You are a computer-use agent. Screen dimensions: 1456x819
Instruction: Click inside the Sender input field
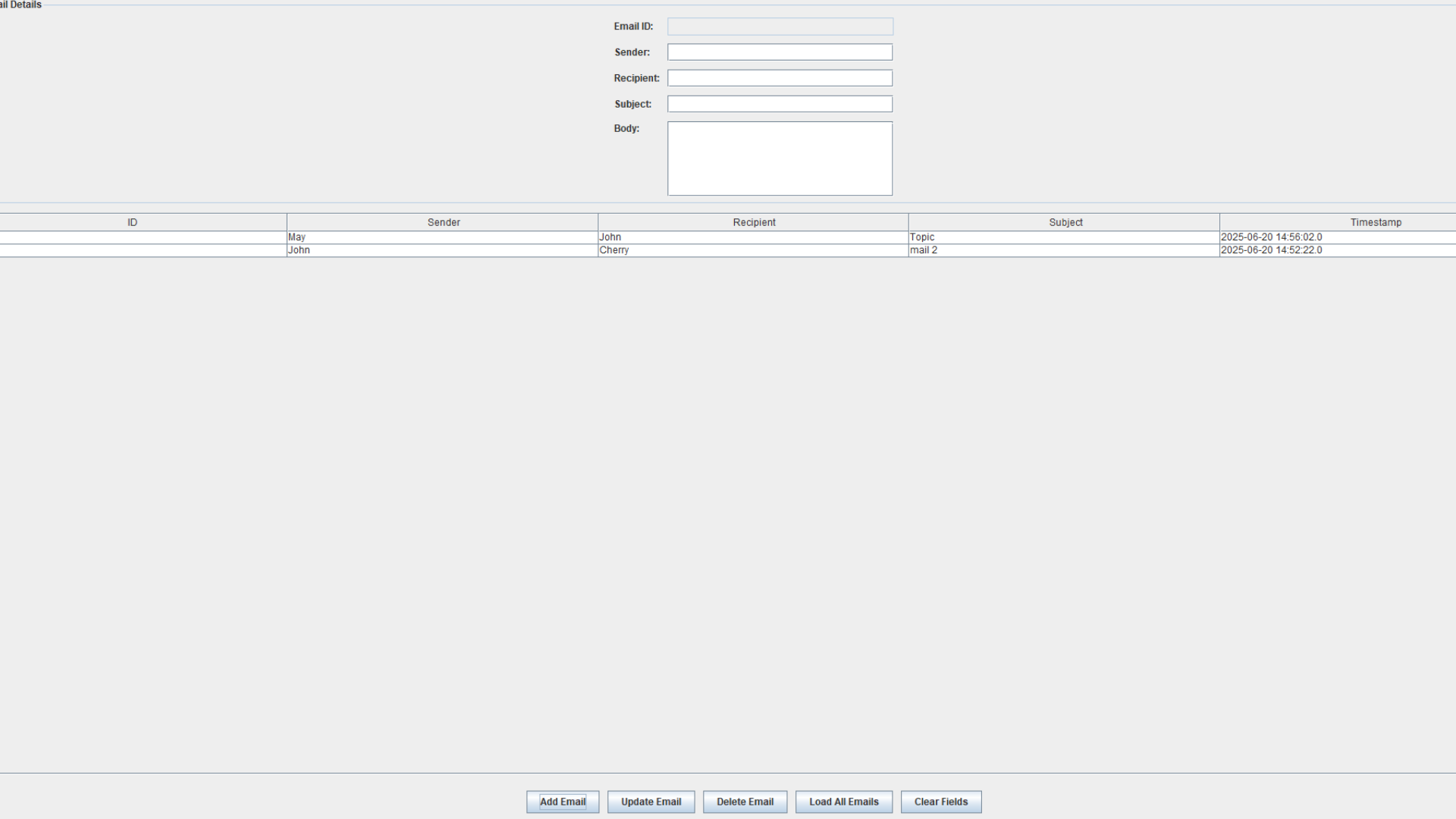780,52
